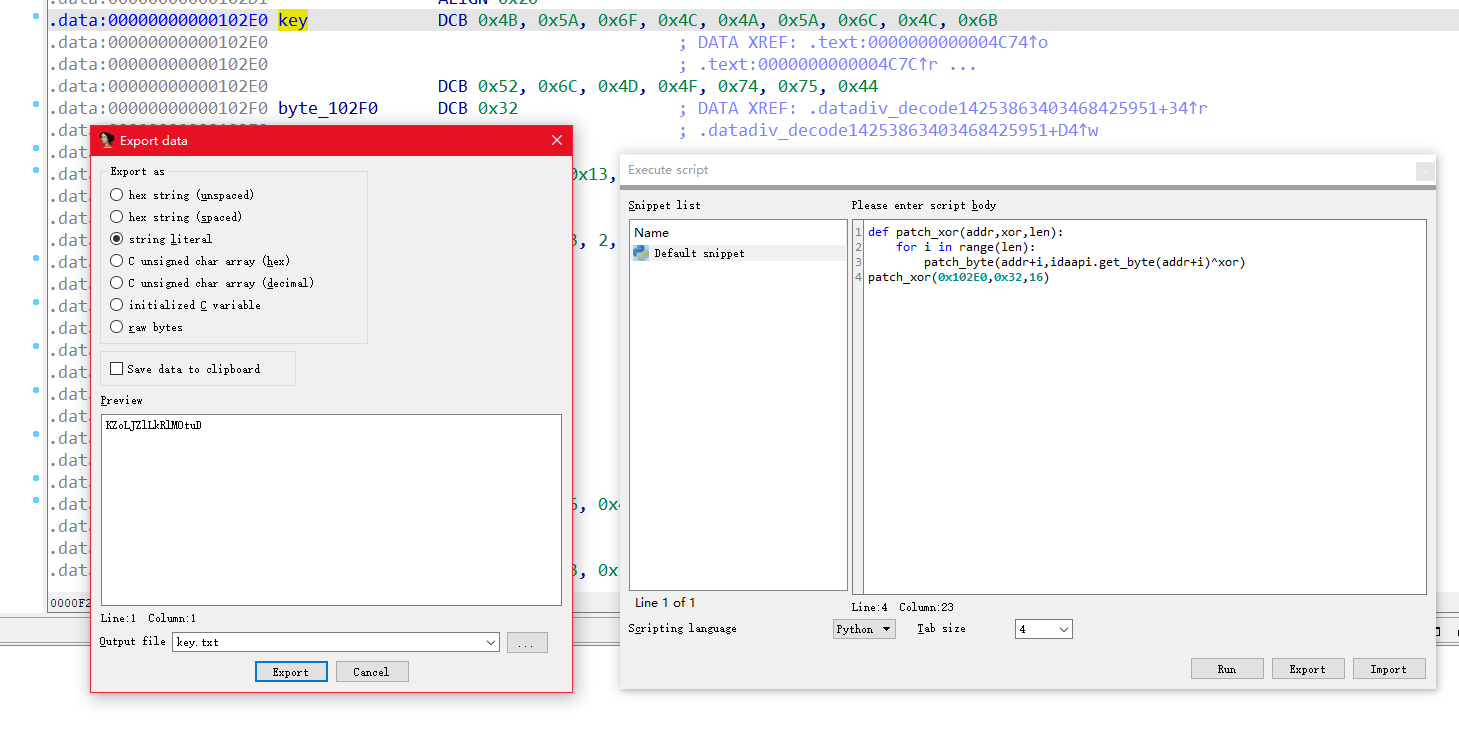The image size is (1459, 735).
Task: Click the highlighted 'key' label in disassembly
Action: [x=293, y=20]
